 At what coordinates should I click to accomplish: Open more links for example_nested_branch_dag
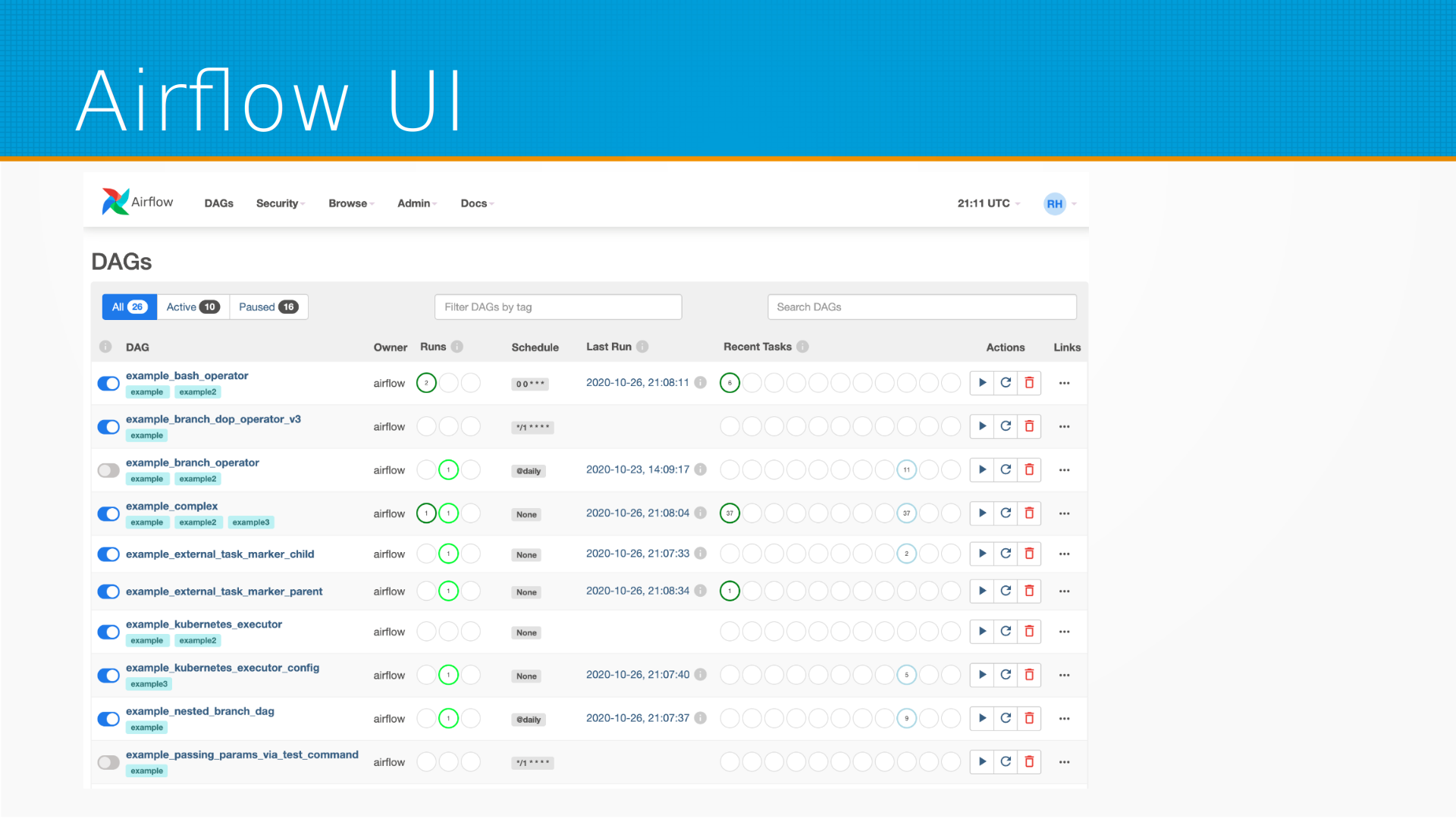1064,719
